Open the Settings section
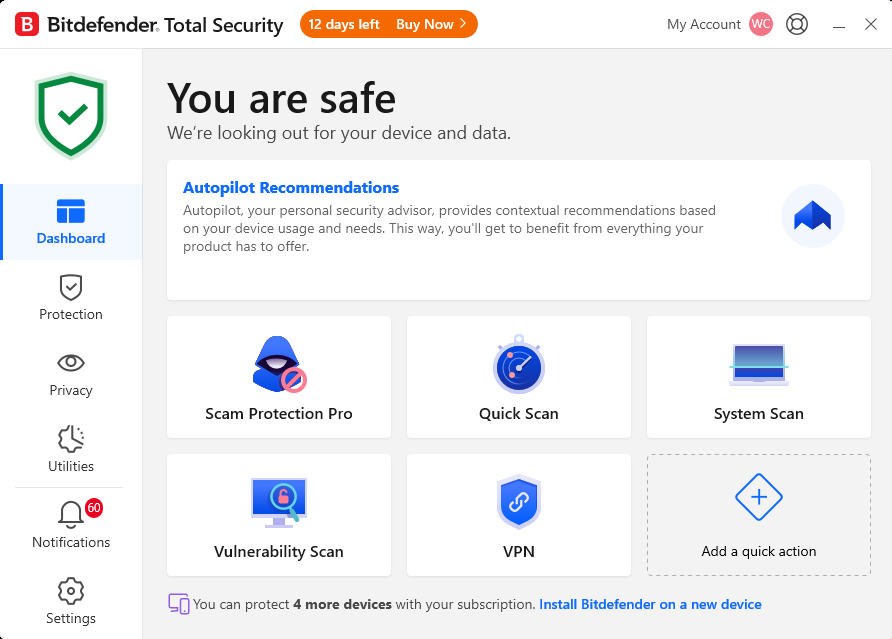The width and height of the screenshot is (892, 639). (x=71, y=601)
